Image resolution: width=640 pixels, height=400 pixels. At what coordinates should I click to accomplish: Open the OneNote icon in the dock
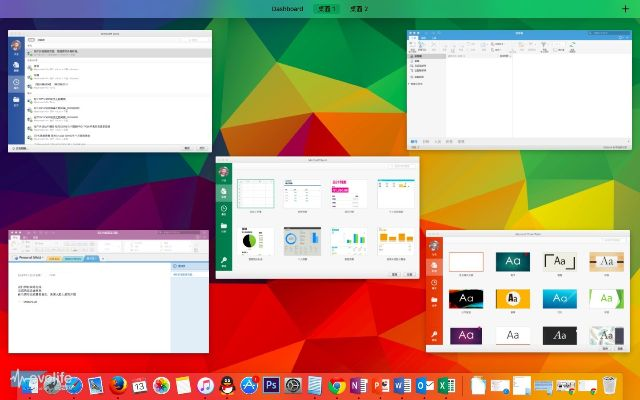pos(359,385)
